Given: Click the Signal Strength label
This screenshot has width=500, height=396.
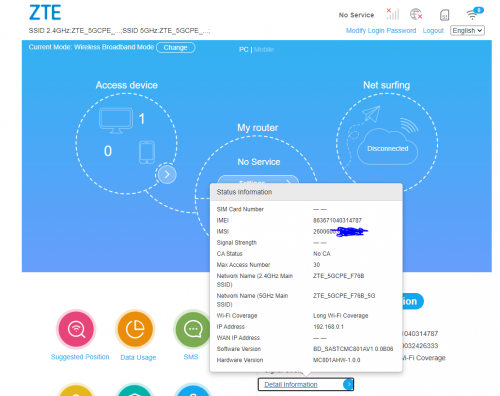Looking at the screenshot, I should [237, 243].
